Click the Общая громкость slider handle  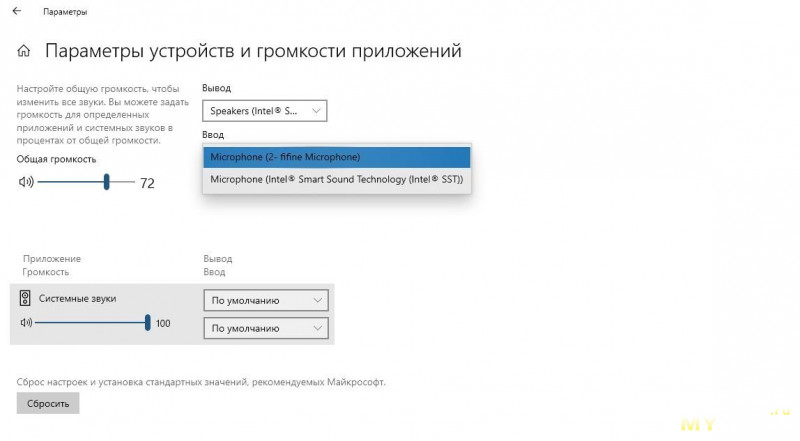[106, 182]
